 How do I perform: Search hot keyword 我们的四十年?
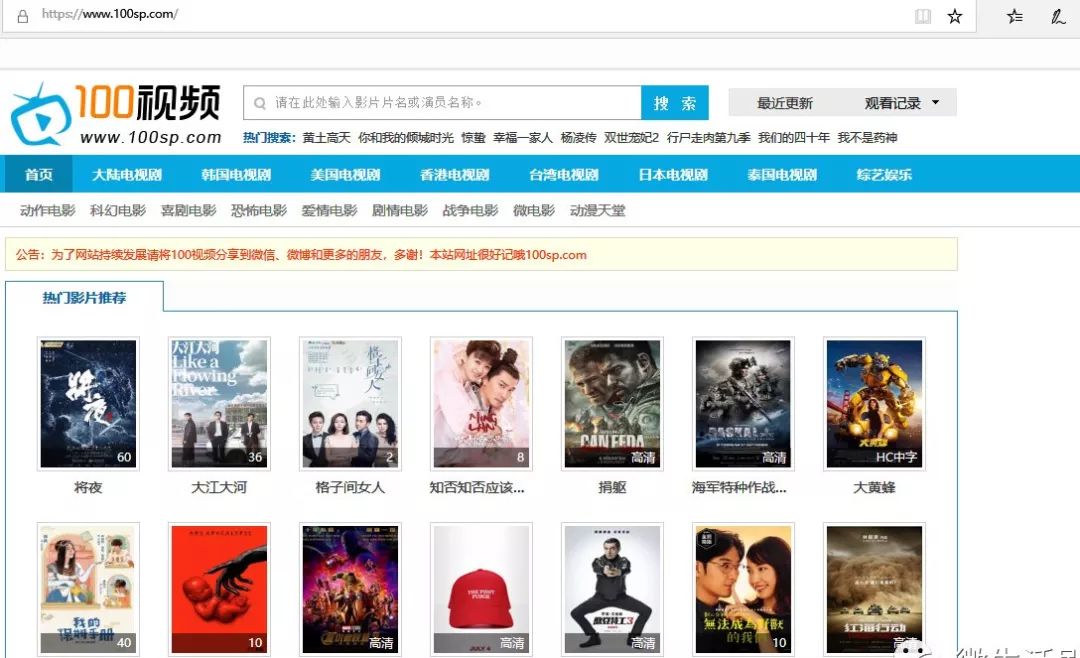794,138
